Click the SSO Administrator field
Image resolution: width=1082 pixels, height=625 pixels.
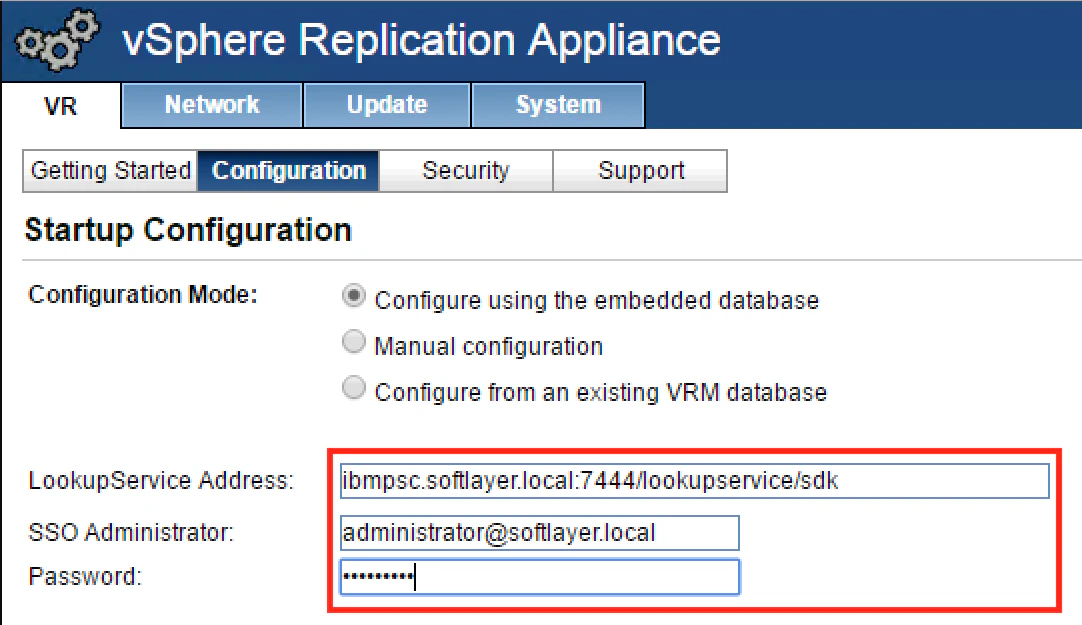(540, 533)
